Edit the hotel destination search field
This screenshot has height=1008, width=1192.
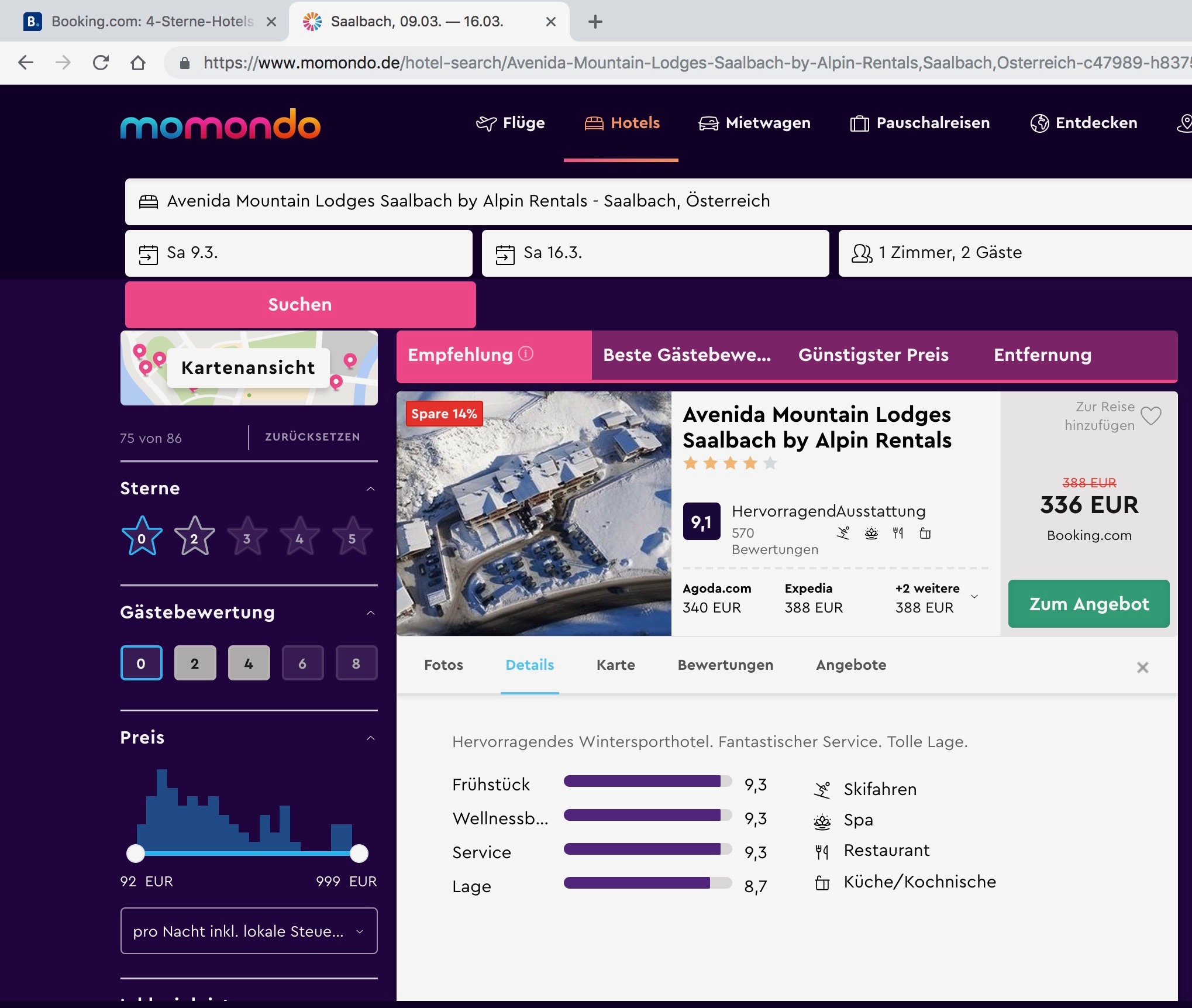click(x=659, y=201)
